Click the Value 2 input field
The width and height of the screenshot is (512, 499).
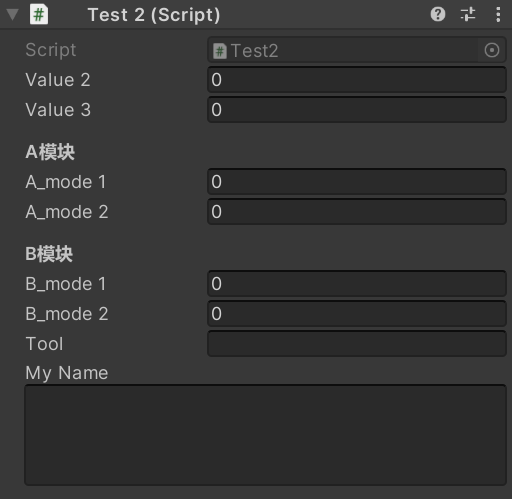point(357,80)
